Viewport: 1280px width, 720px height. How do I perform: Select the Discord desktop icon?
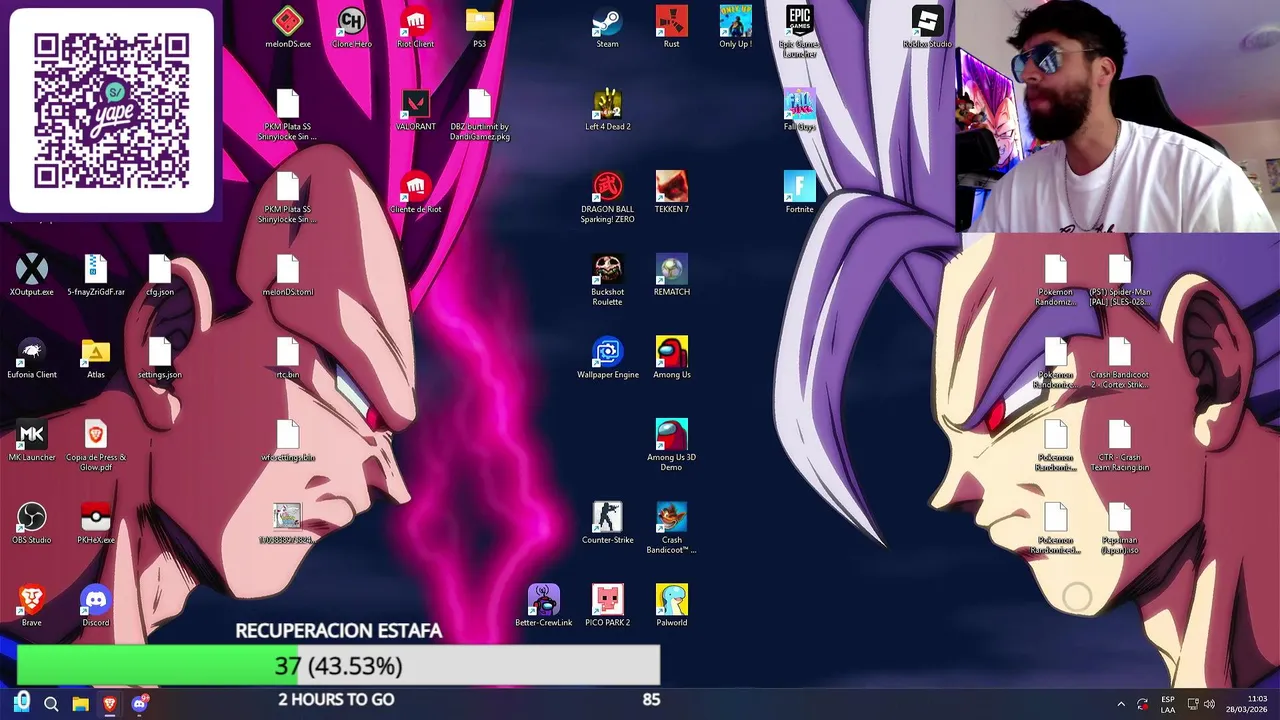coord(95,607)
